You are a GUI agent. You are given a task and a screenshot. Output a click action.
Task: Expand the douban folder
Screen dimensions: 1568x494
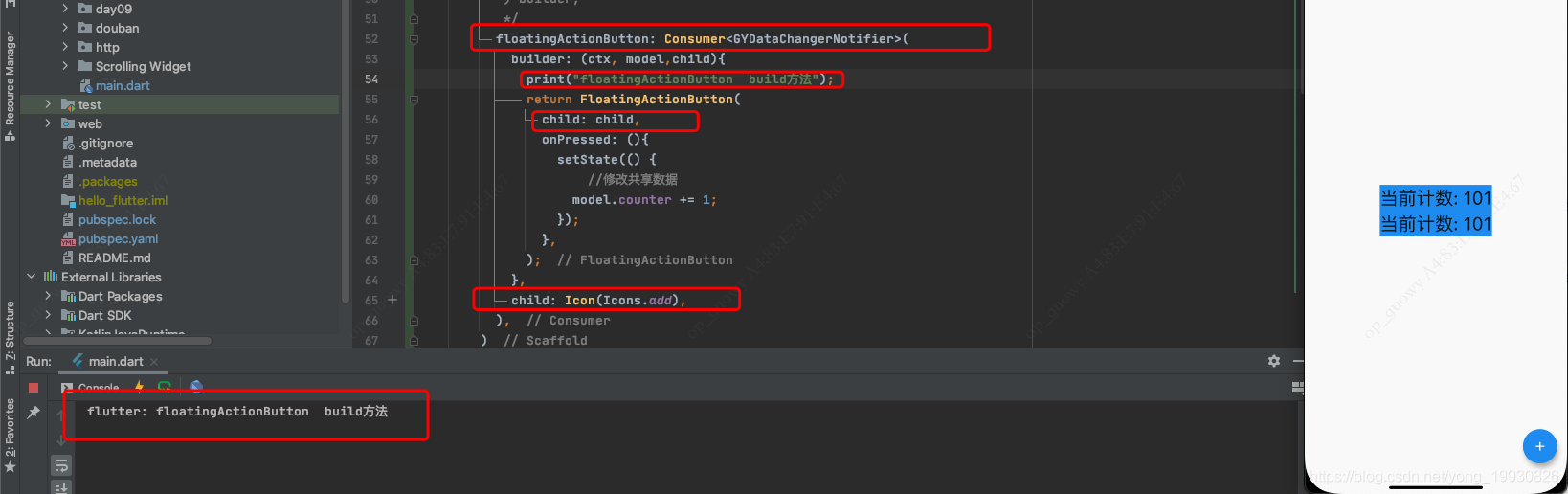[x=65, y=28]
